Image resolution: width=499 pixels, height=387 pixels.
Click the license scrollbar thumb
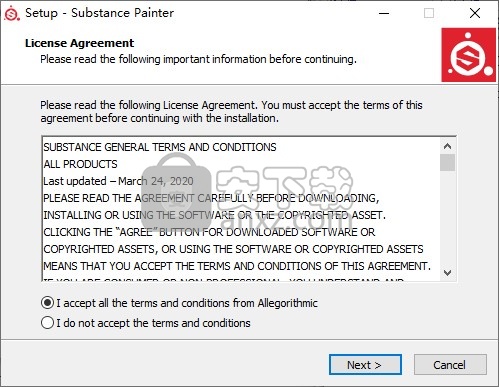click(447, 163)
